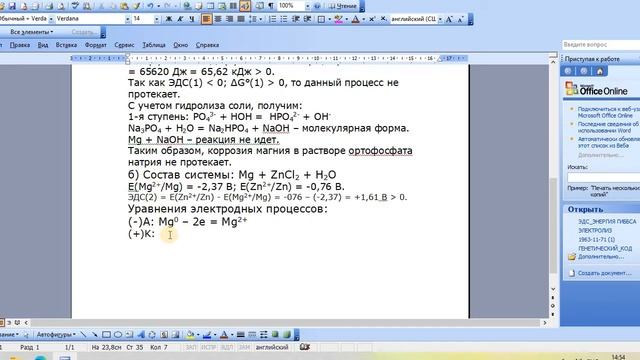
Task: Open the Undo history dropdown arrow
Action: 158,6
